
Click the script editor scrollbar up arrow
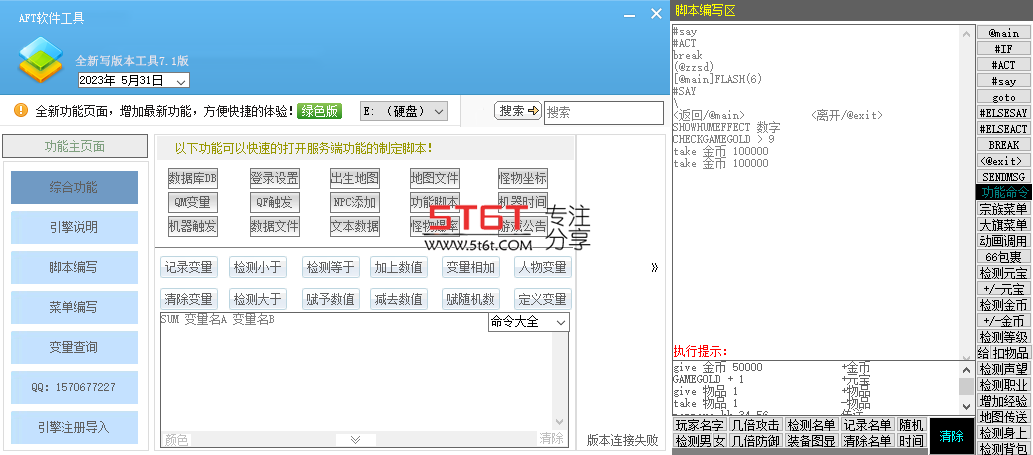(x=966, y=34)
